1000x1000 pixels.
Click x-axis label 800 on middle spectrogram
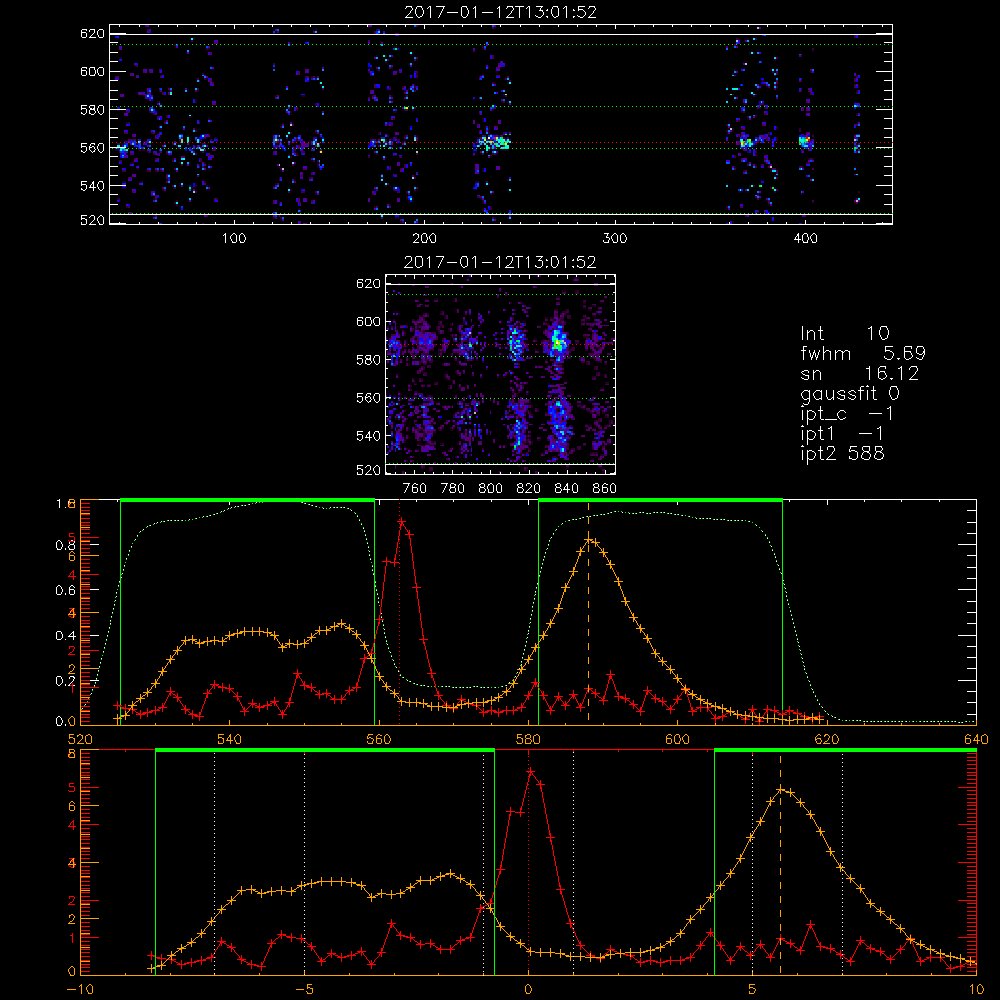coord(490,489)
